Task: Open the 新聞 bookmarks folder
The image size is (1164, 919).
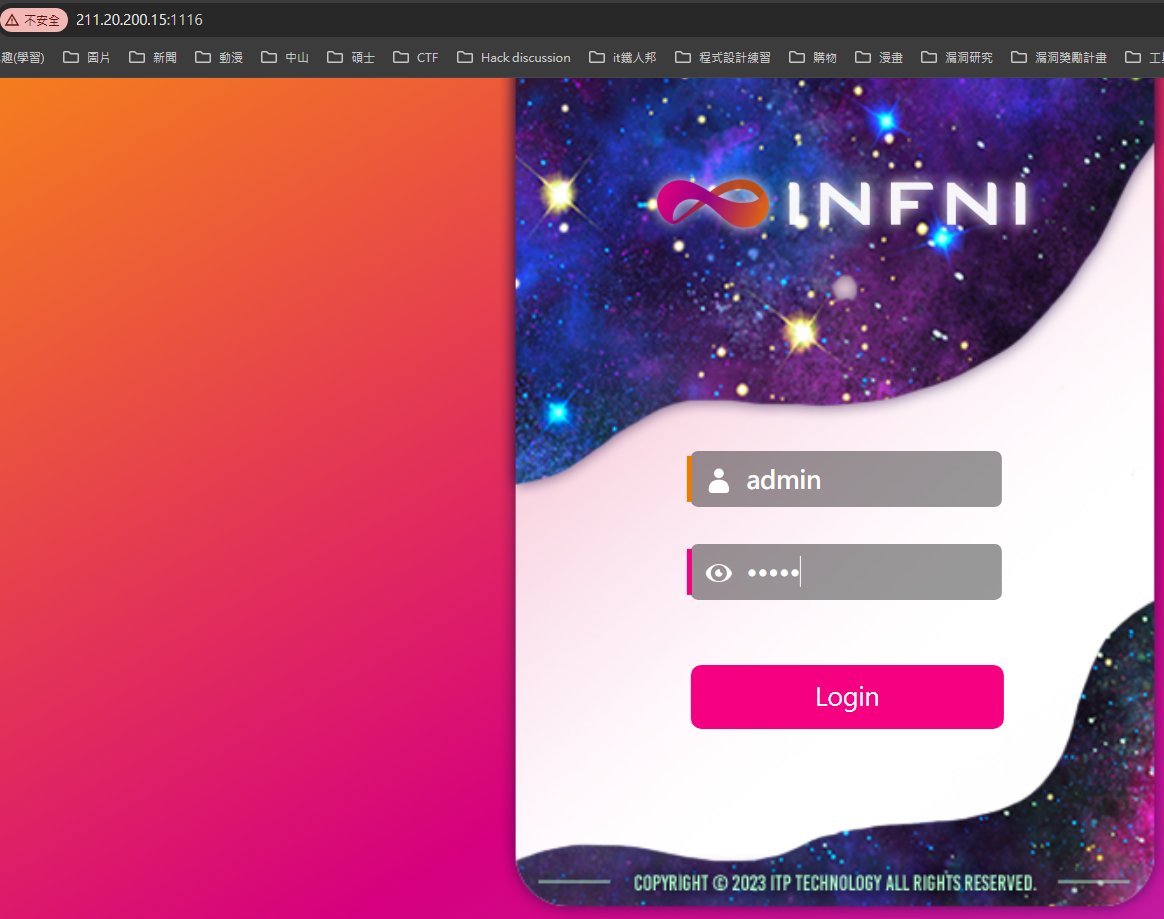Action: [x=153, y=57]
